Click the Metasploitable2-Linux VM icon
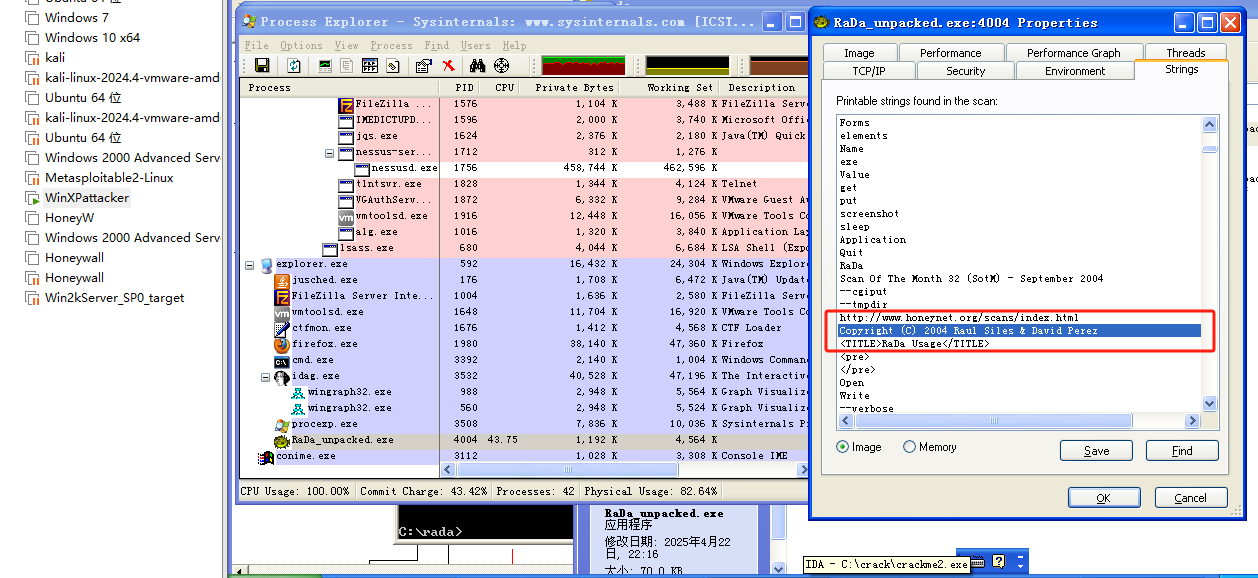The height and width of the screenshot is (578, 1258). tap(33, 178)
